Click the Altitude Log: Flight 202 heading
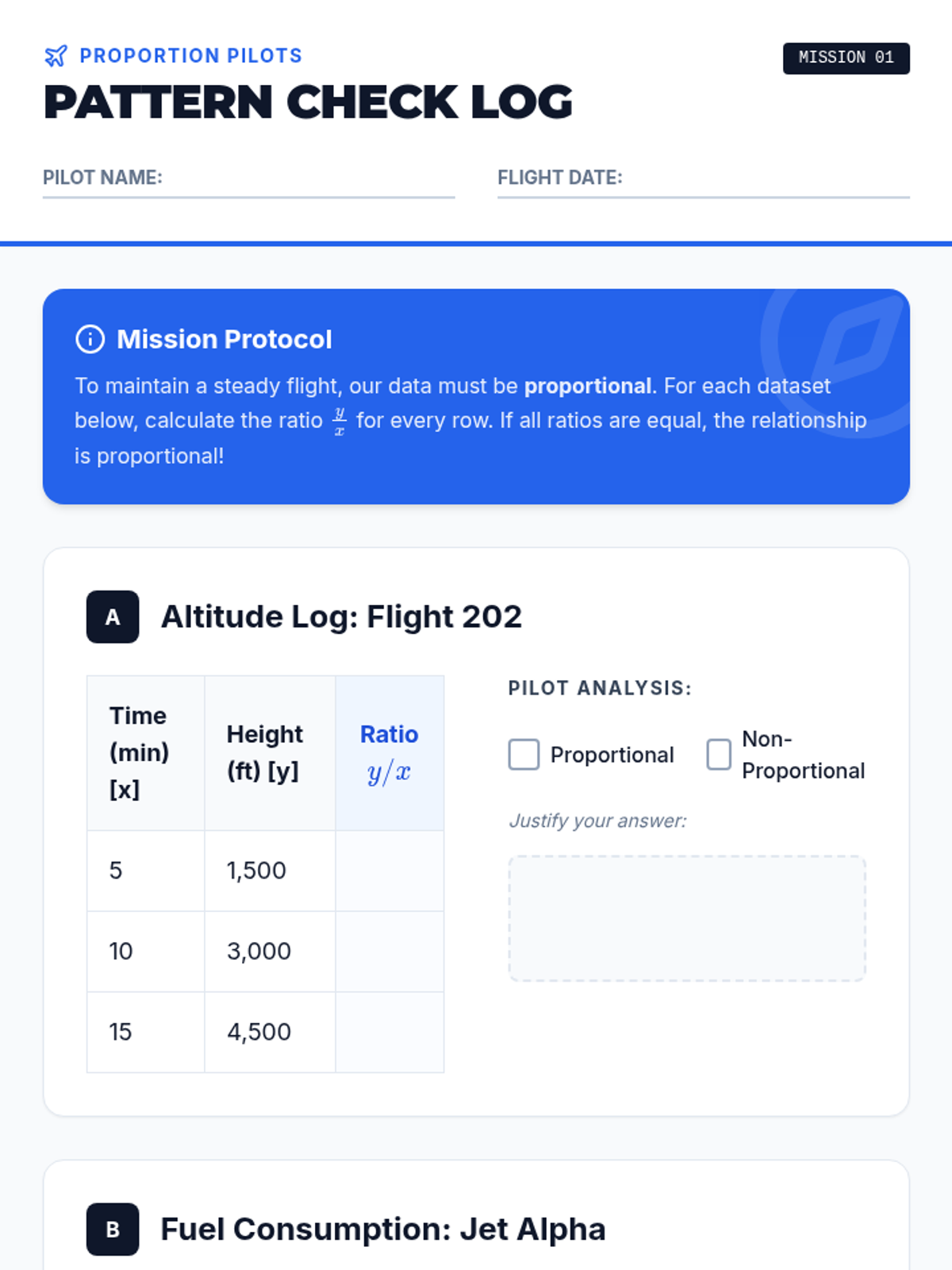Viewport: 952px width, 1270px height. coord(341,617)
